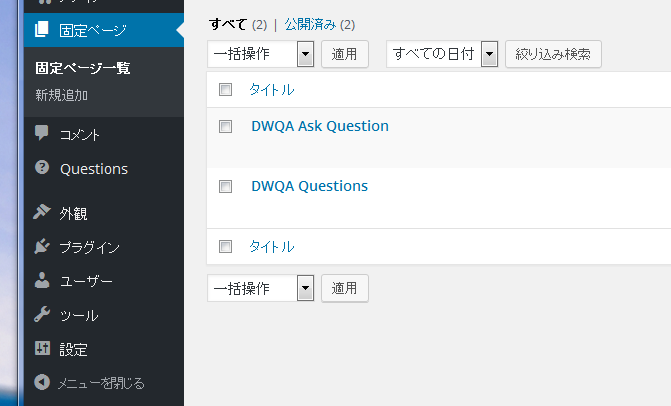Viewport: 671px width, 406px height.
Task: Open the top 一括操作 bulk actions dropdown
Action: coord(261,54)
